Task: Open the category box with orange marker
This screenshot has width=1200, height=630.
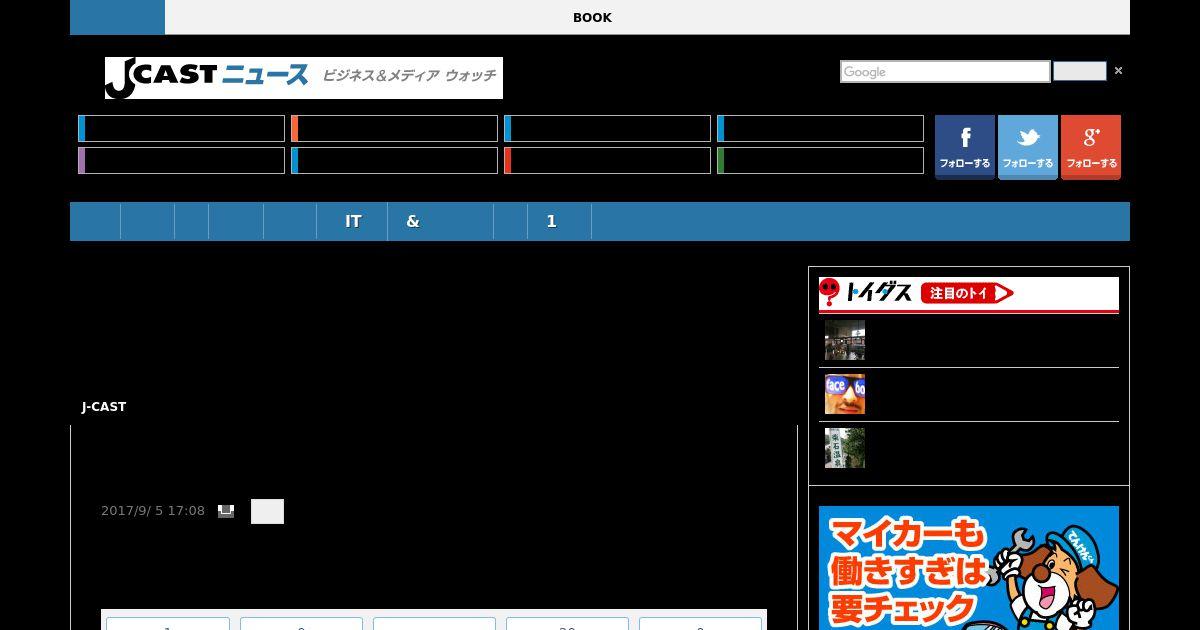Action: pos(394,128)
